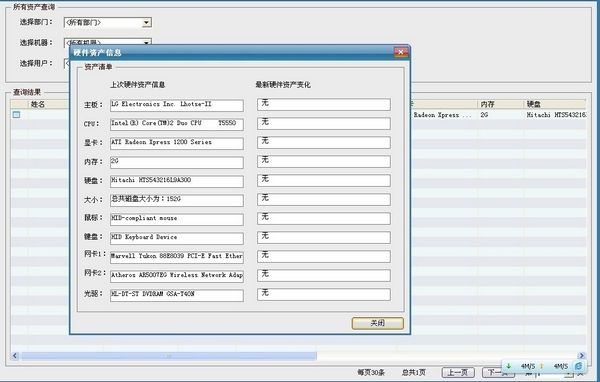
Task: Click the CPU field showing Intel Core2 Duo
Action: (x=177, y=124)
